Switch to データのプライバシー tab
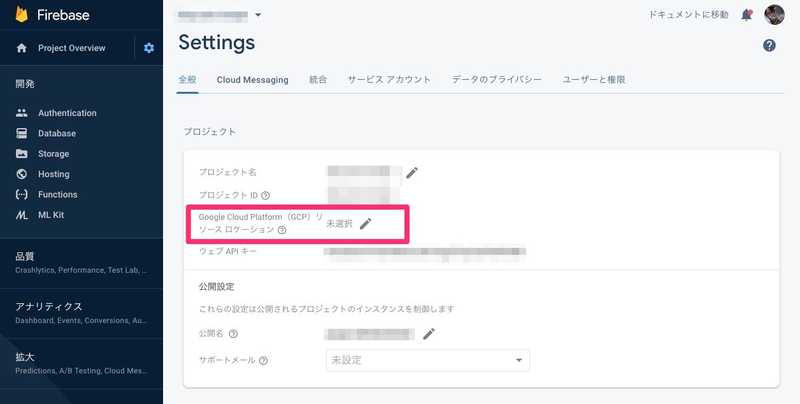Screen dimensions: 800x404 pyautogui.click(x=497, y=80)
